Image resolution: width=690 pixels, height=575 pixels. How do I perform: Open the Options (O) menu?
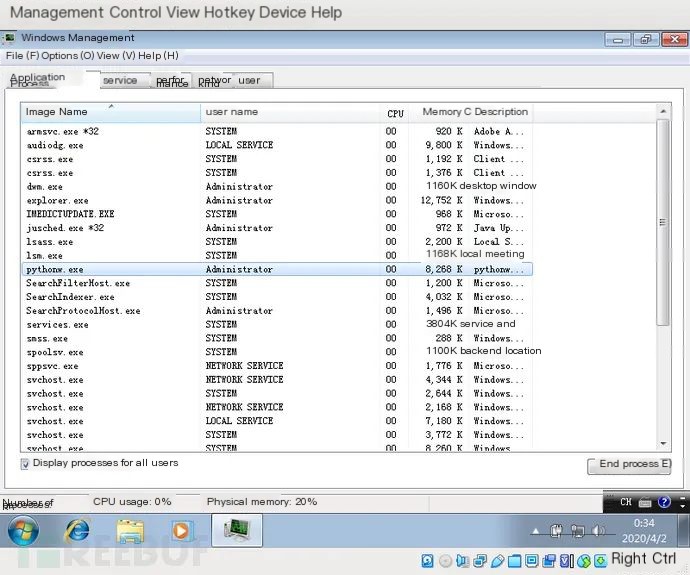coord(68,56)
